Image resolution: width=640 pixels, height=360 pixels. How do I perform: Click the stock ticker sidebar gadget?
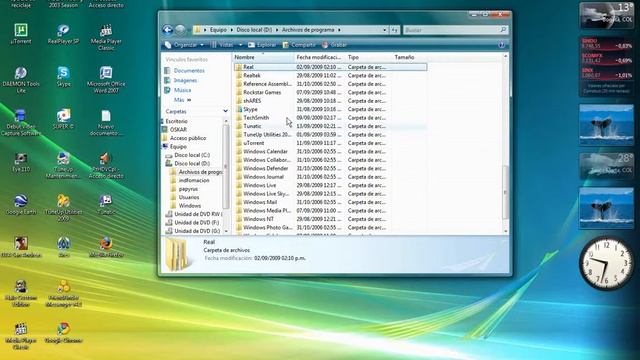[607, 67]
